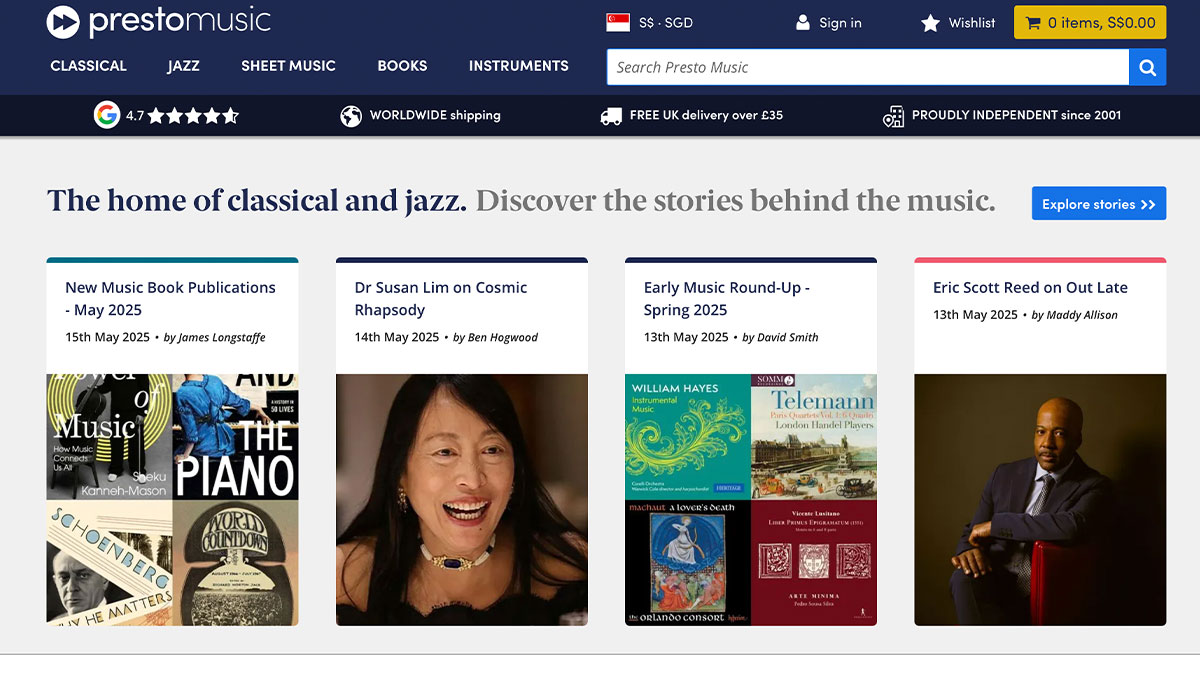Click the Singapore flag icon
Viewport: 1200px width, 675px height.
tap(618, 23)
